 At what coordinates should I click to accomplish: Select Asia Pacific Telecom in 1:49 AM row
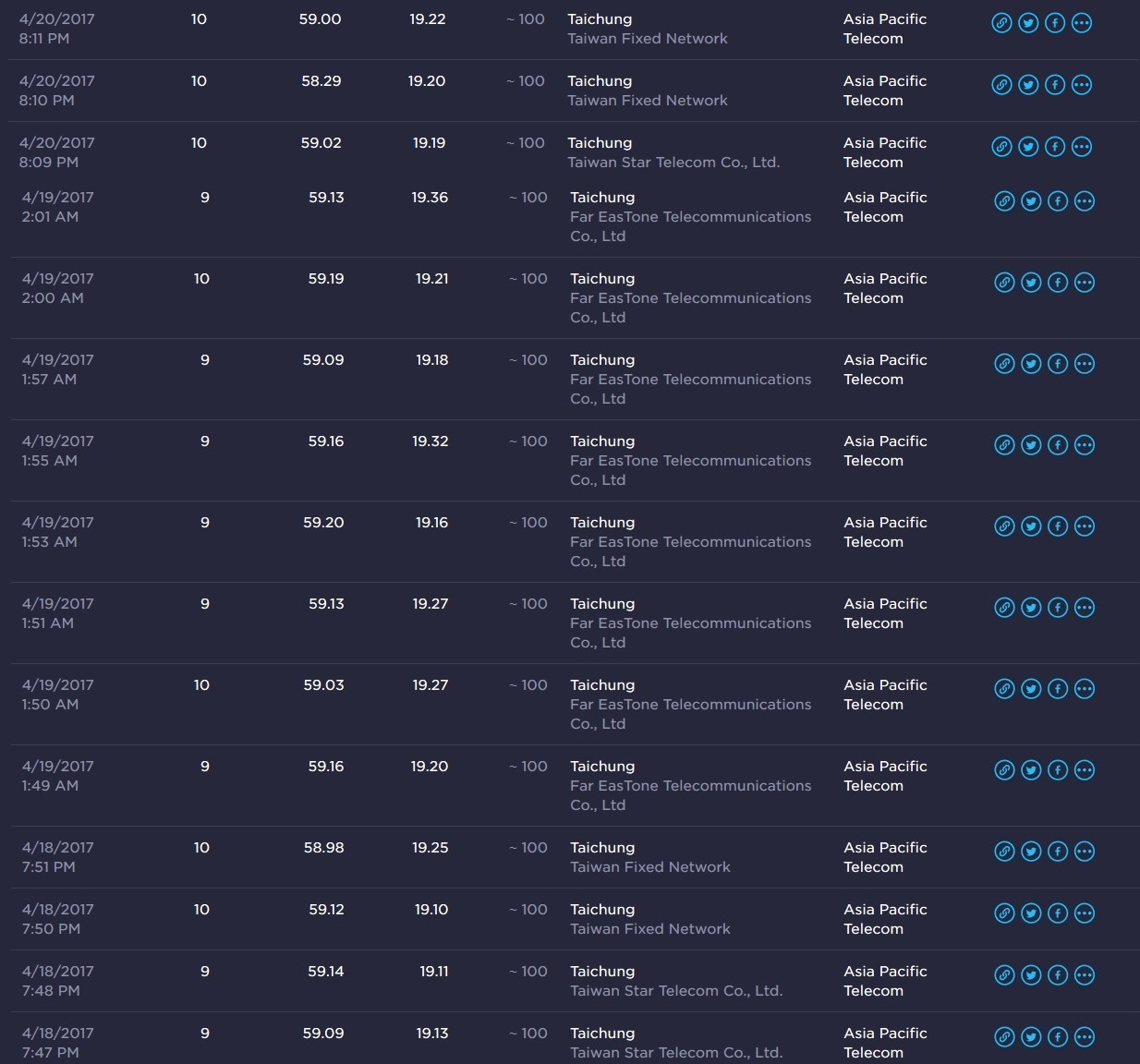click(885, 776)
